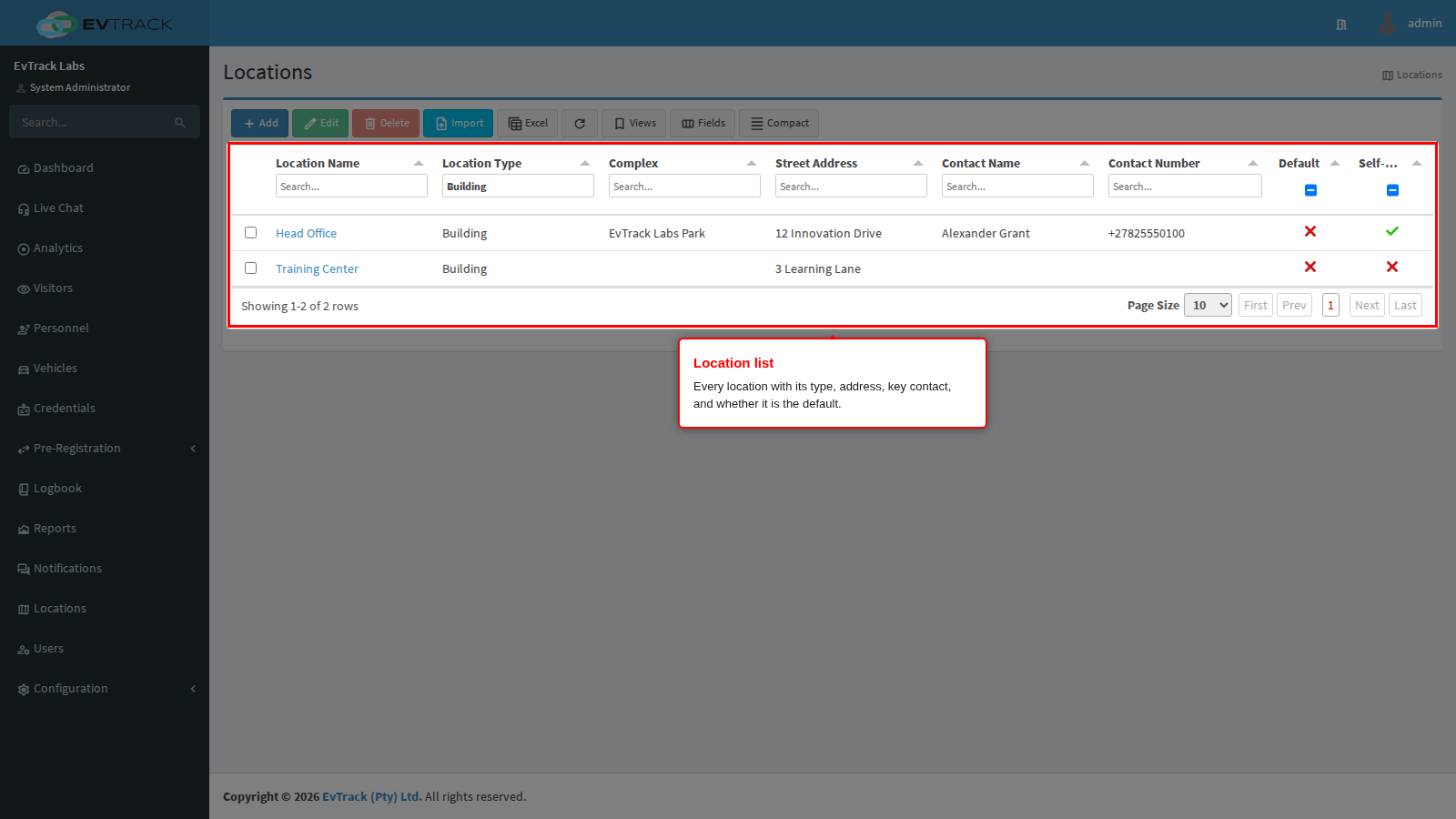Viewport: 1456px width, 819px height.
Task: Click the refresh table icon button
Action: [580, 123]
